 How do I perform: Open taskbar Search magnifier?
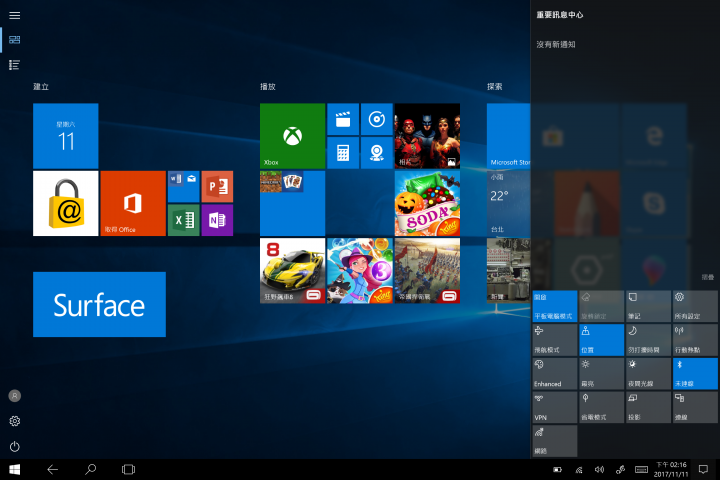tap(90, 469)
